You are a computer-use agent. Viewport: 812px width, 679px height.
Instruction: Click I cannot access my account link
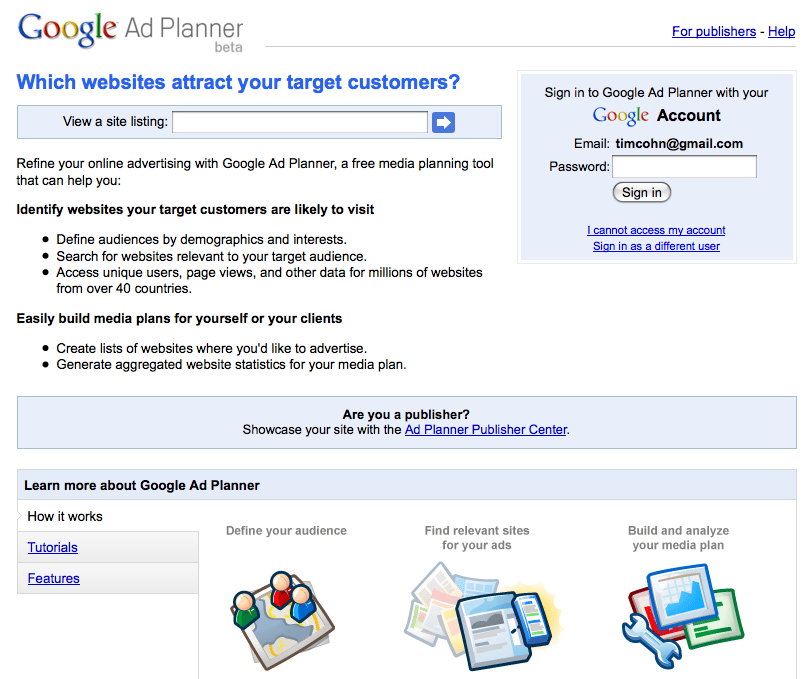tap(656, 230)
